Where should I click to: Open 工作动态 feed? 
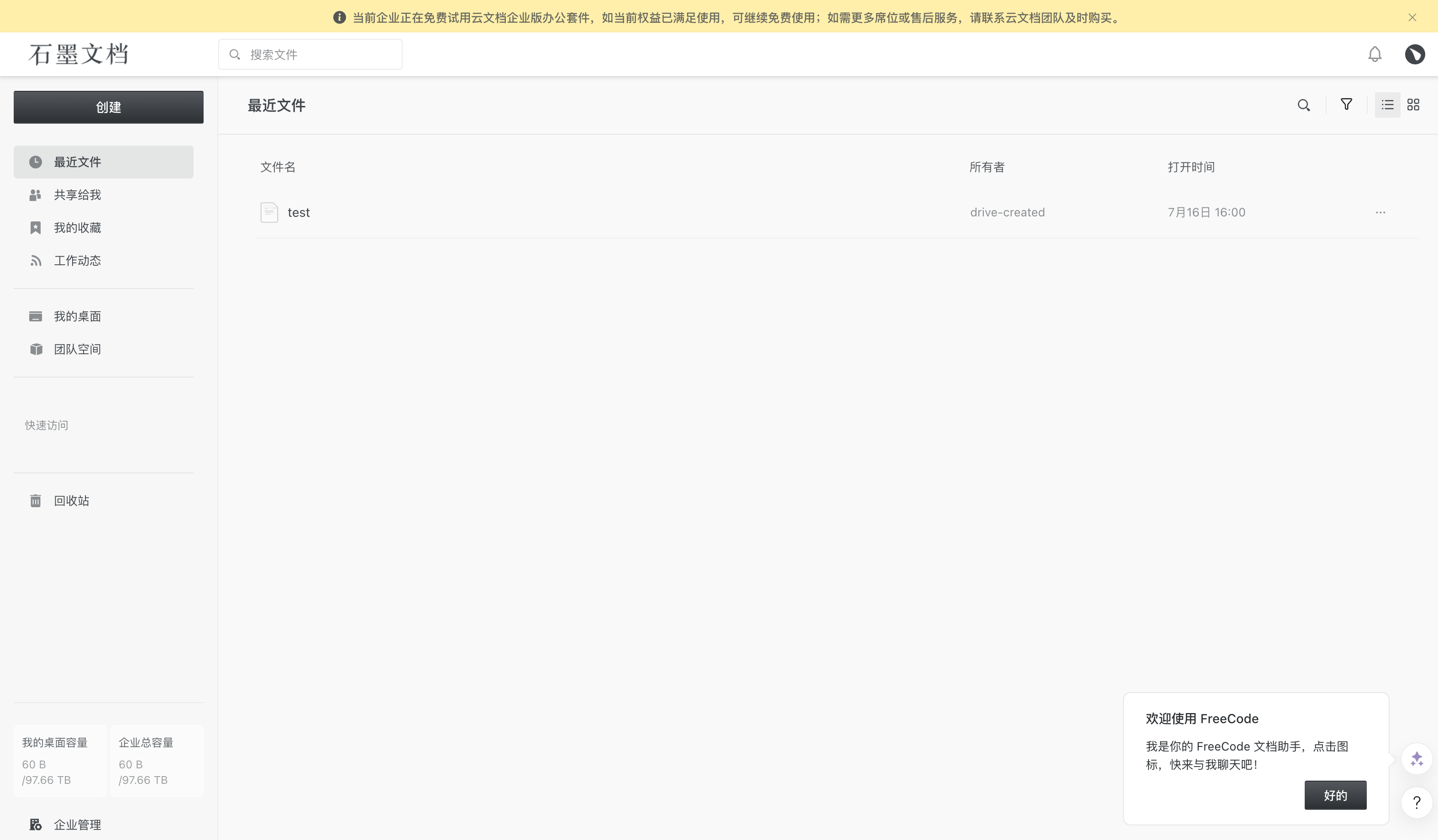[103, 261]
